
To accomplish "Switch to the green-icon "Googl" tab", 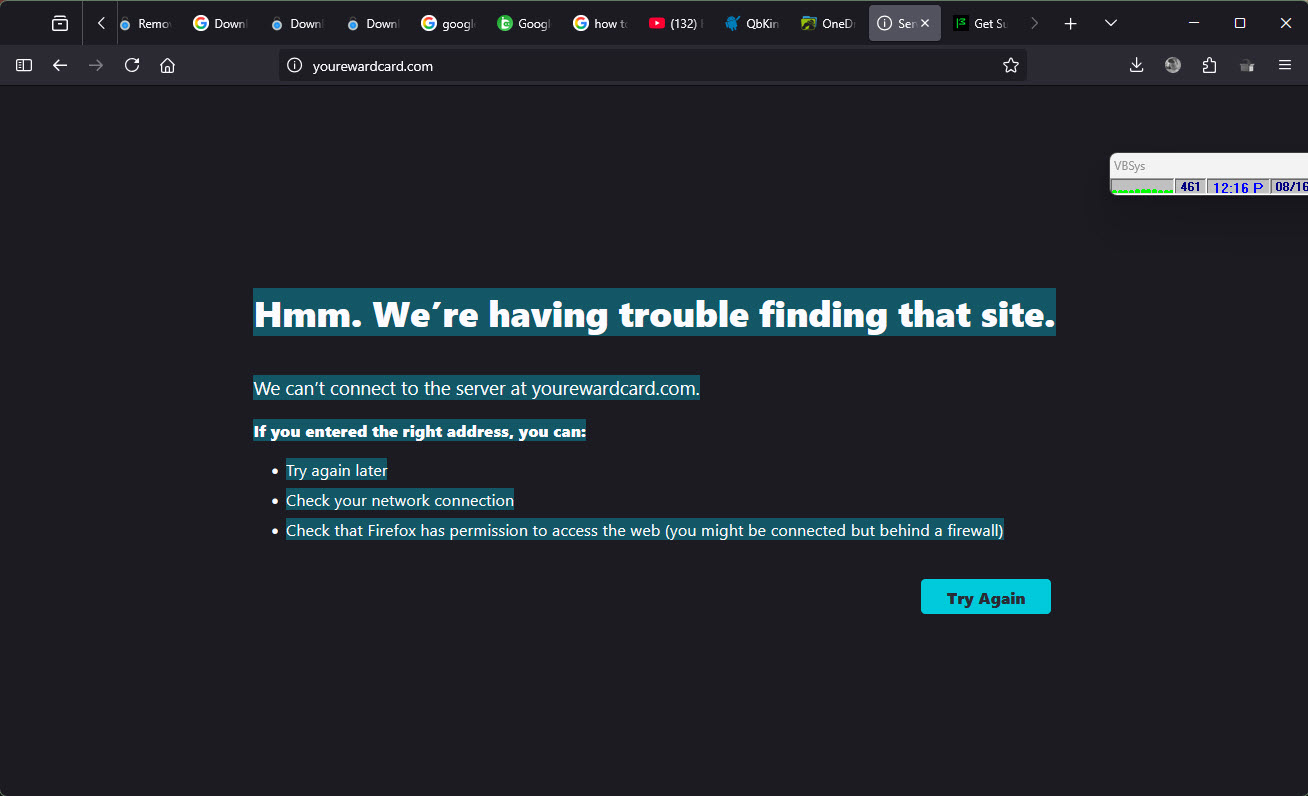I will click(525, 23).
